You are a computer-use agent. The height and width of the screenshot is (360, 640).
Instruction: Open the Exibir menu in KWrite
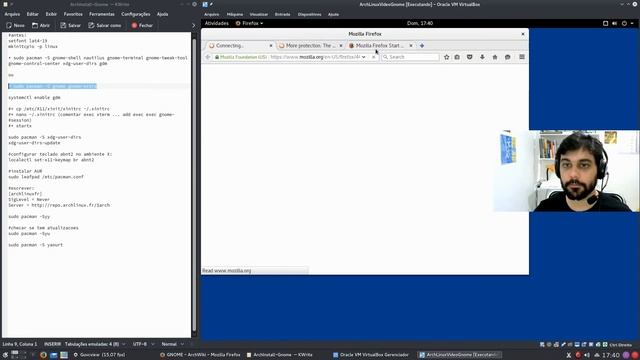[x=51, y=14]
